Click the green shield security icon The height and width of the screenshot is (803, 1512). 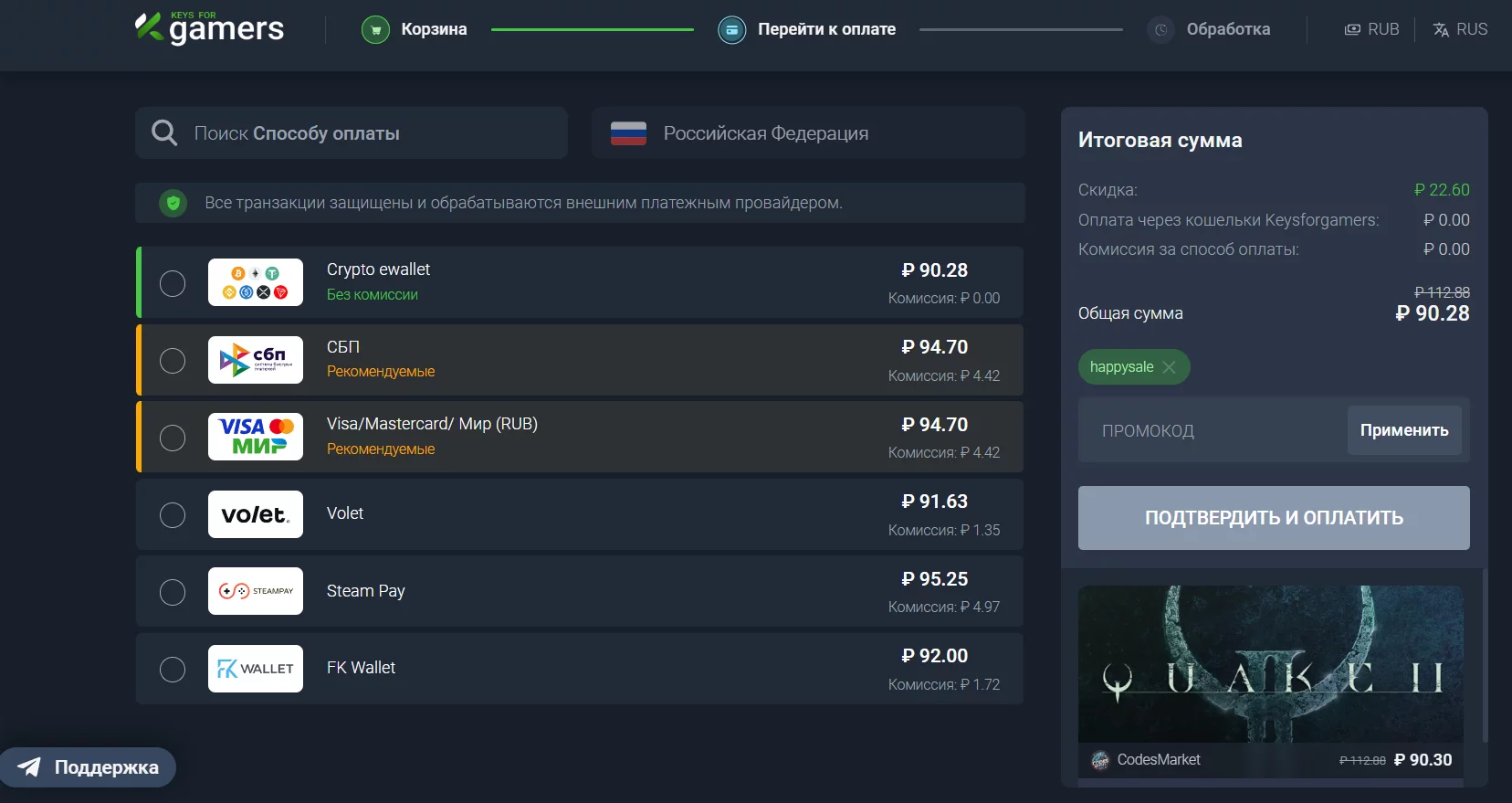(173, 203)
